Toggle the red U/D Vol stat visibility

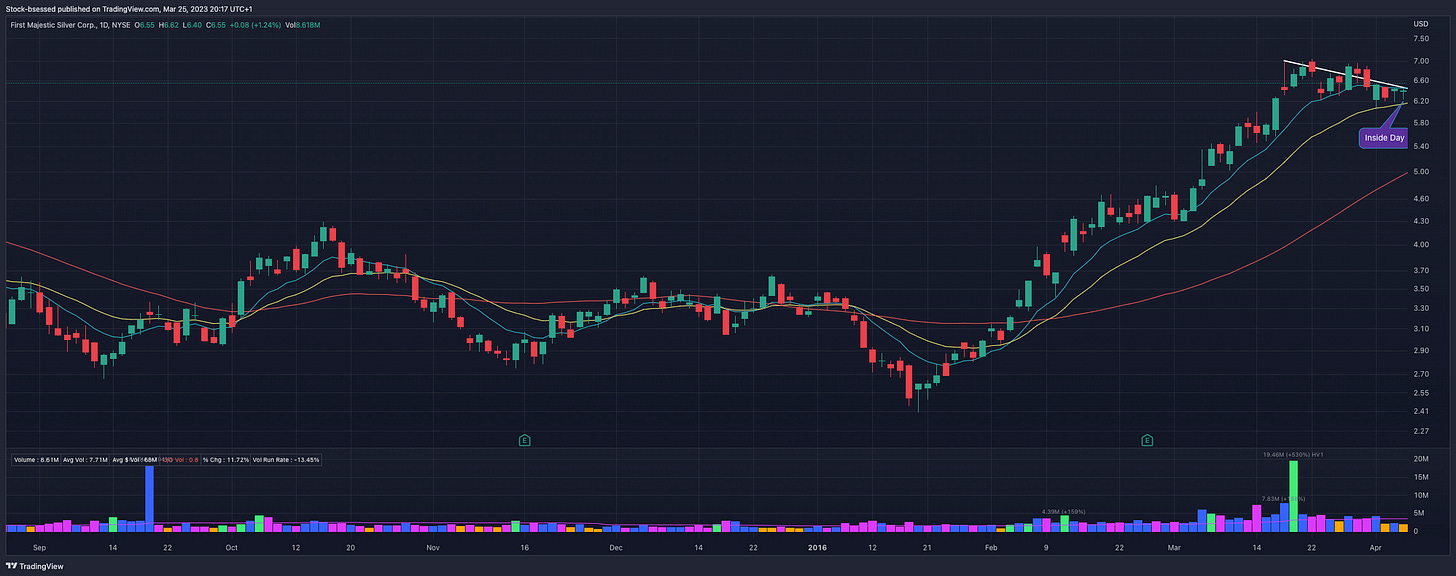tap(180, 459)
